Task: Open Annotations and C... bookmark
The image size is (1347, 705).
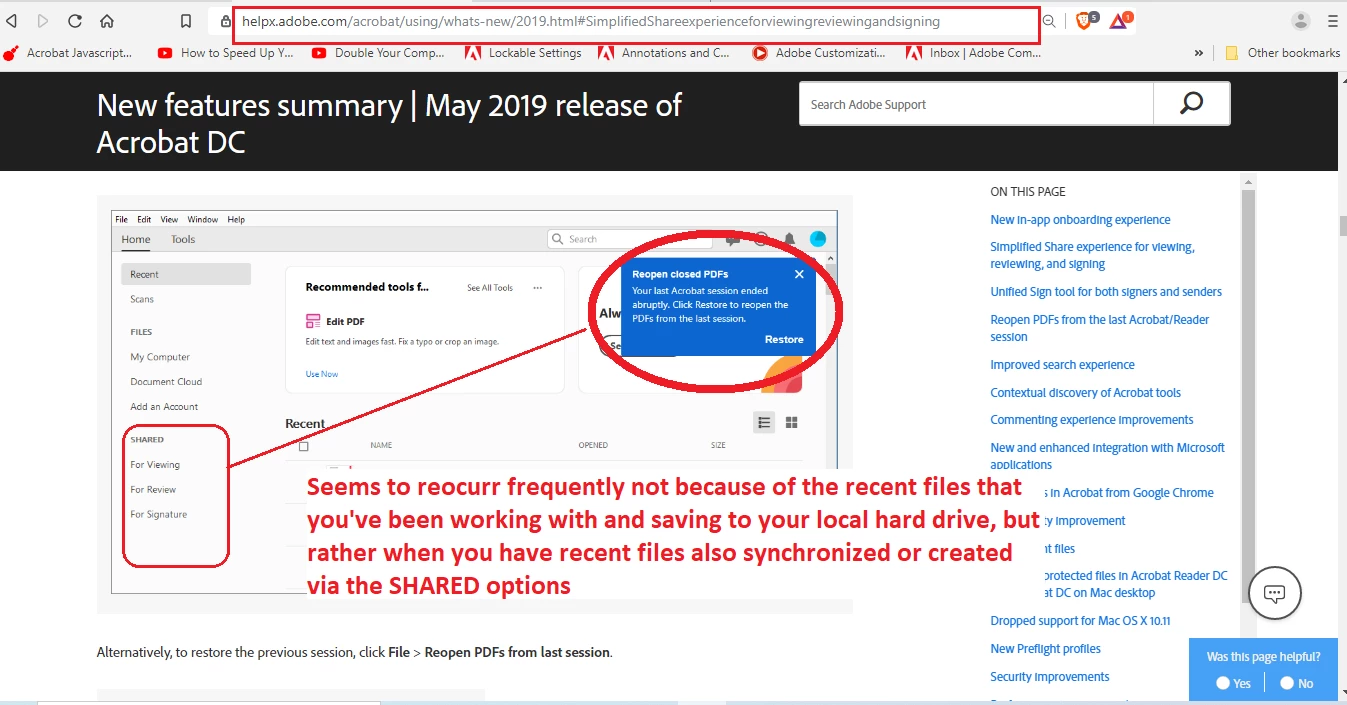Action: (664, 53)
